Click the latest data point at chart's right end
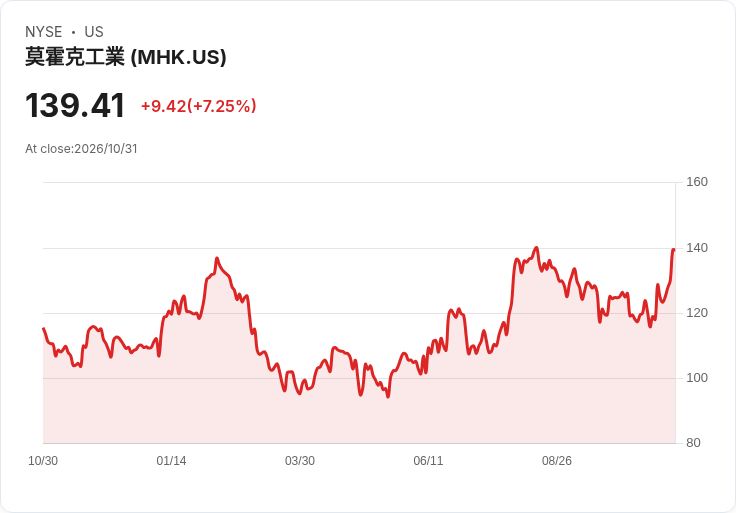Viewport: 736px width, 513px height. pos(674,250)
